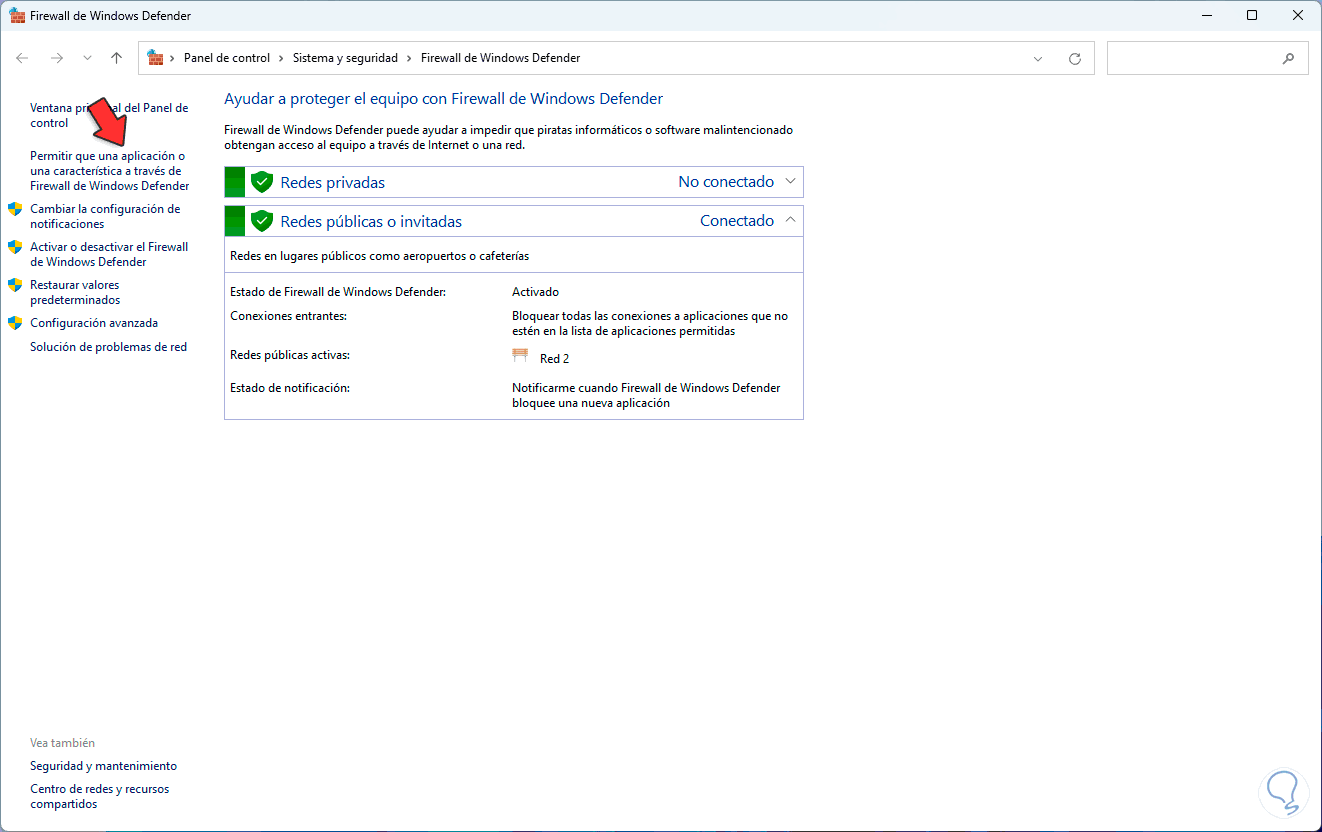Click the breadcrumb arrow after Panel de control
This screenshot has width=1322, height=832.
tap(282, 58)
